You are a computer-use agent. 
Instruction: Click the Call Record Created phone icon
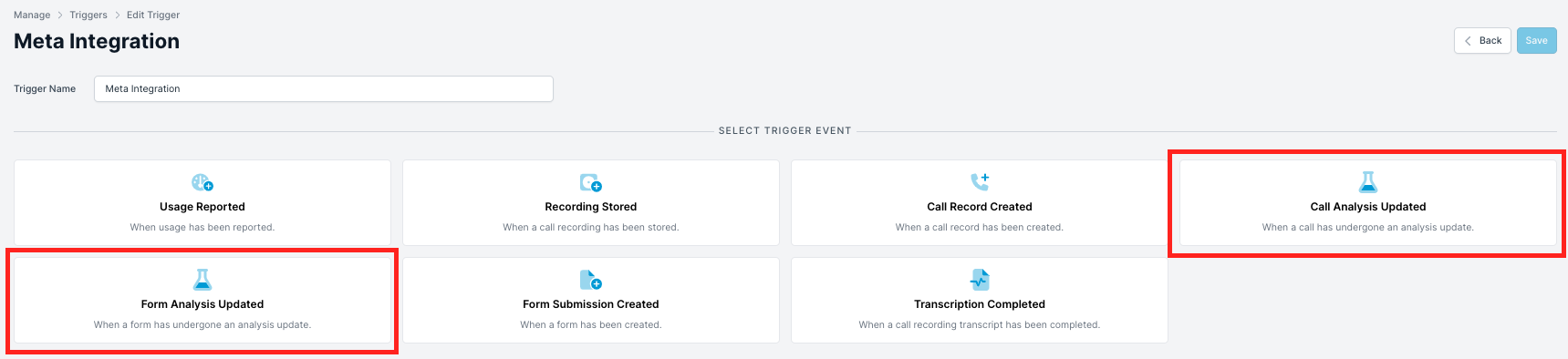980,181
